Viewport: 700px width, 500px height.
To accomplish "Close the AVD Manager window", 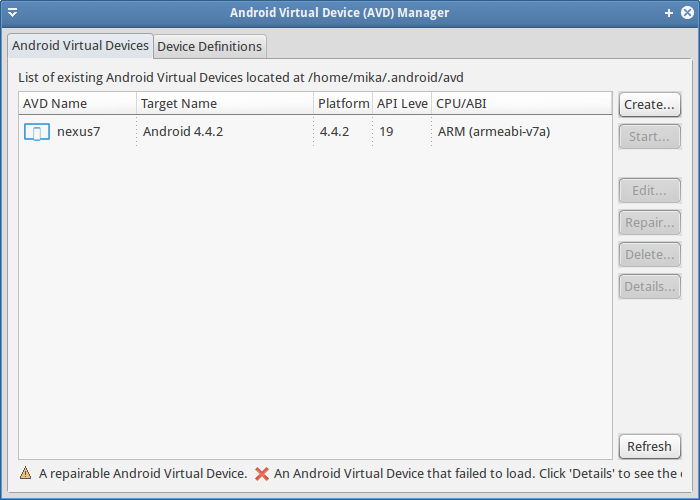I will pyautogui.click(x=686, y=13).
